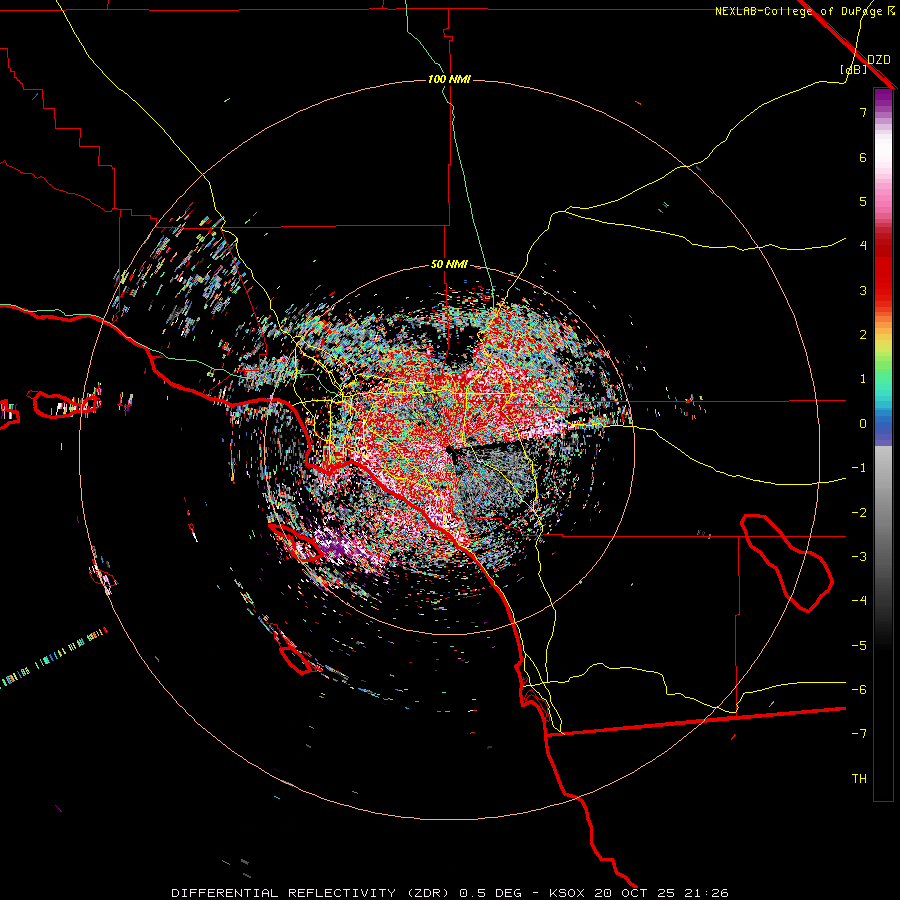Click the -3 dB label on color scale

[859, 557]
